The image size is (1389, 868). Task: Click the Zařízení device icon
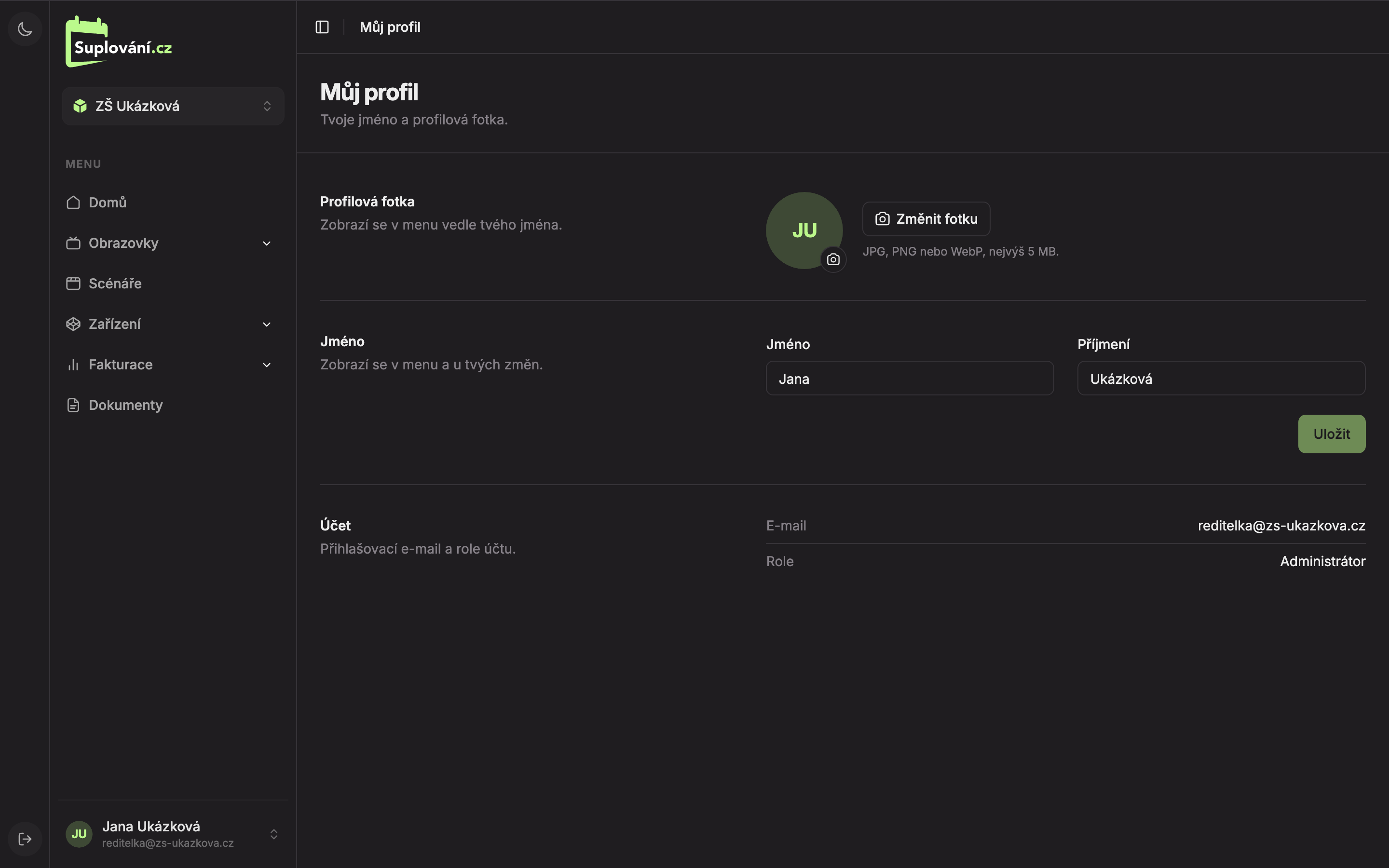click(73, 325)
